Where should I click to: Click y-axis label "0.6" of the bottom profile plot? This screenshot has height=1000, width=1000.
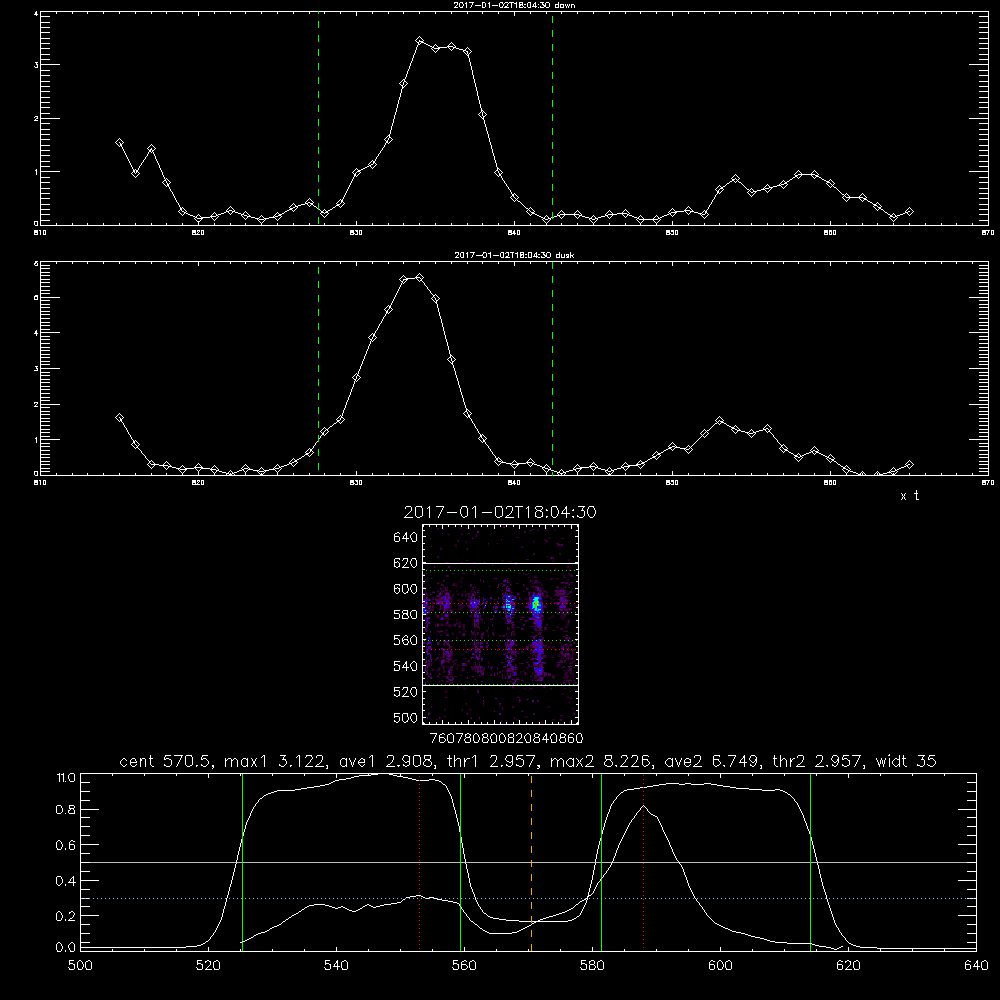coord(66,845)
